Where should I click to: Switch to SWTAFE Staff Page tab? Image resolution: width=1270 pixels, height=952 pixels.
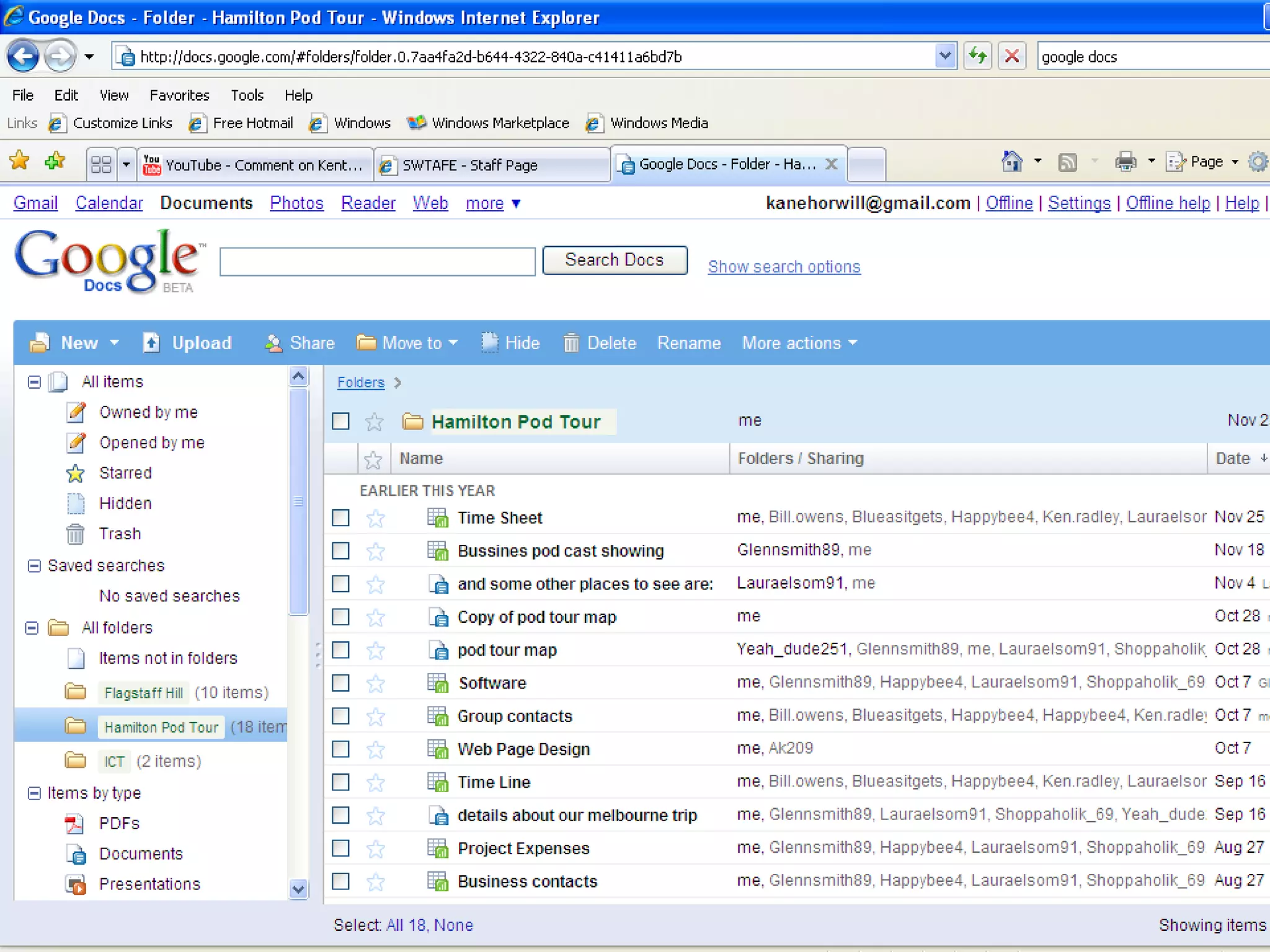point(492,165)
